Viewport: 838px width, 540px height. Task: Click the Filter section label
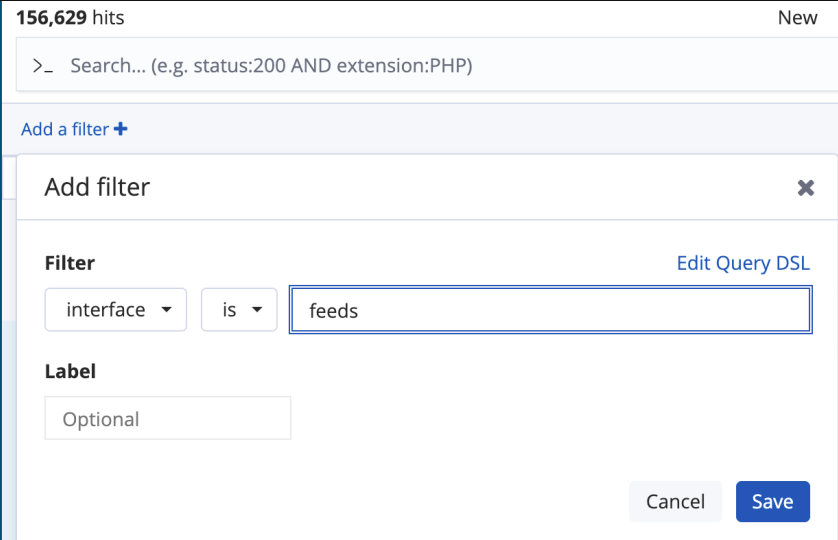[x=70, y=263]
